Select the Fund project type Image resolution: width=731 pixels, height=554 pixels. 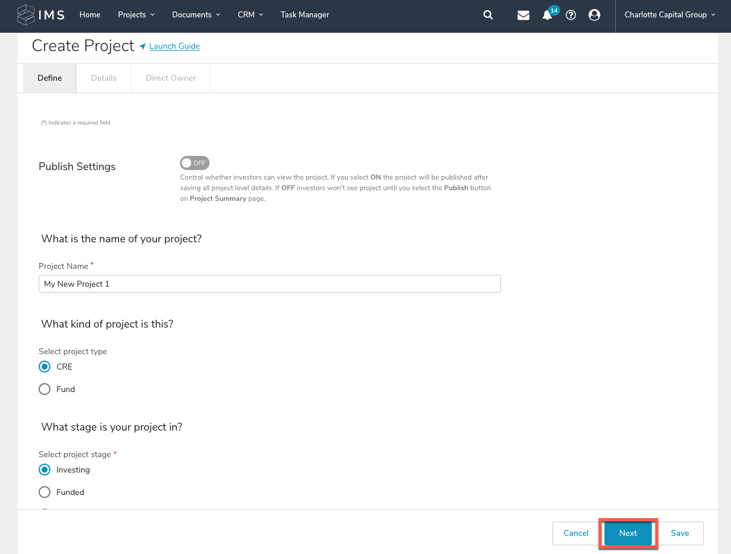(44, 389)
